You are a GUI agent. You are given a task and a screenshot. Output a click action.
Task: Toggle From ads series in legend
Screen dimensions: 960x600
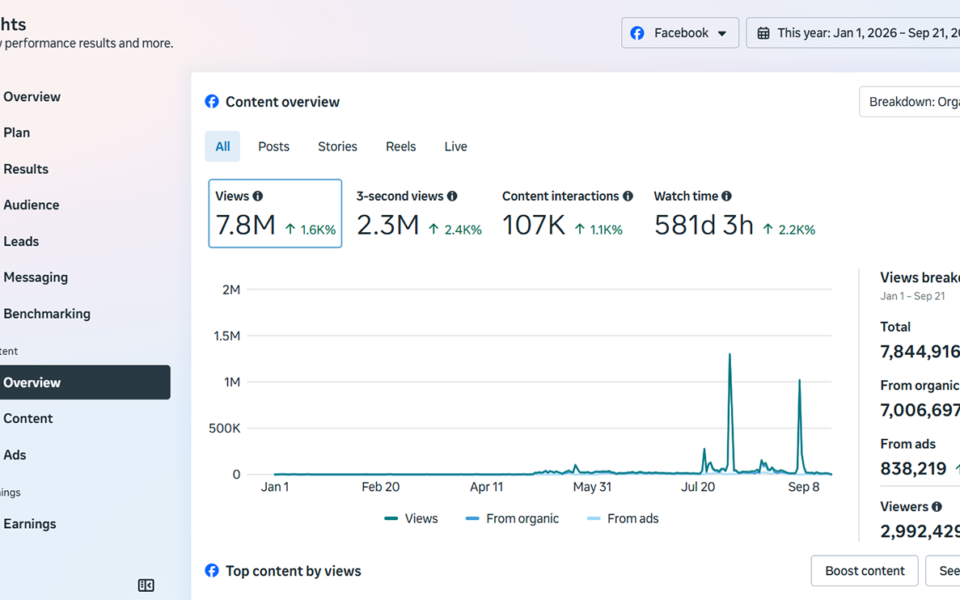623,519
